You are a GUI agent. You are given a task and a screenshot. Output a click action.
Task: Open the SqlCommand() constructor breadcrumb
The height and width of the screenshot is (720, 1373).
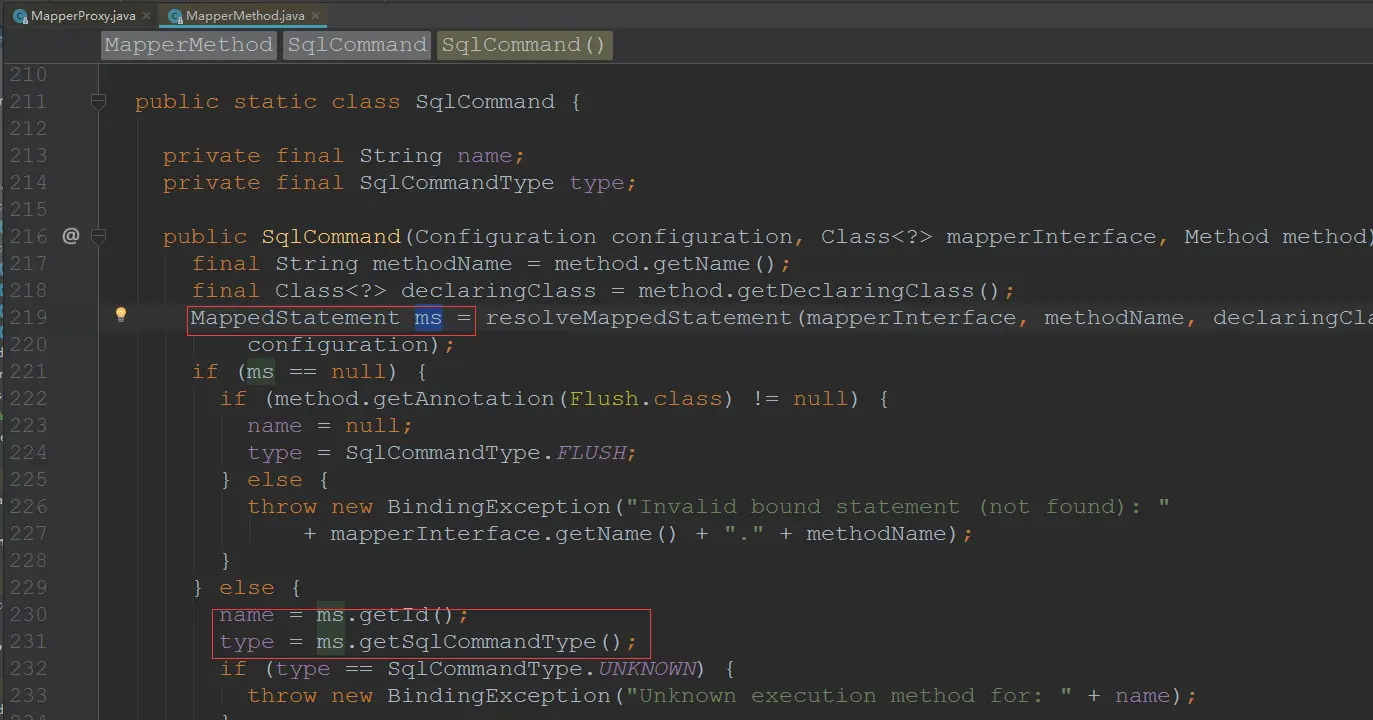click(524, 45)
